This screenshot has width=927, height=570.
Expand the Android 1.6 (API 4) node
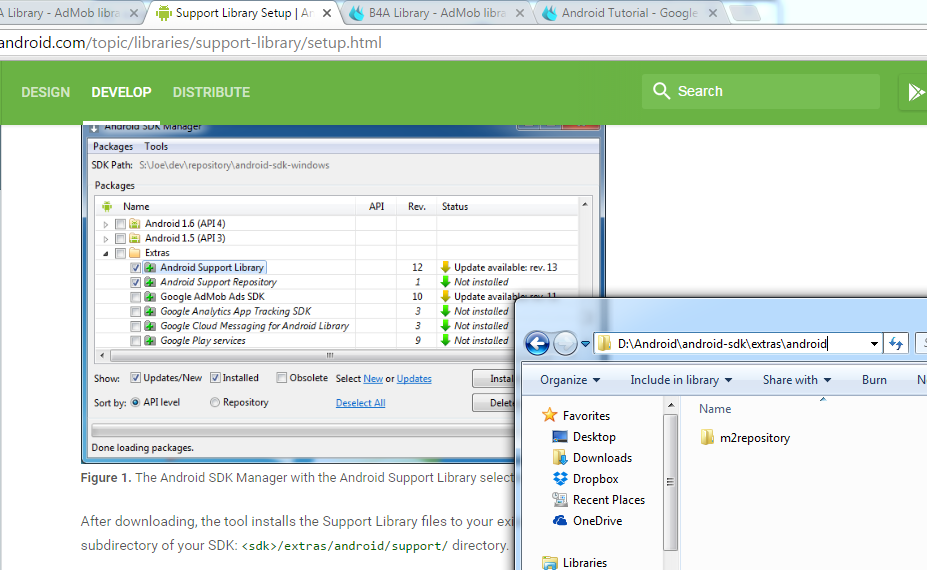[x=106, y=224]
